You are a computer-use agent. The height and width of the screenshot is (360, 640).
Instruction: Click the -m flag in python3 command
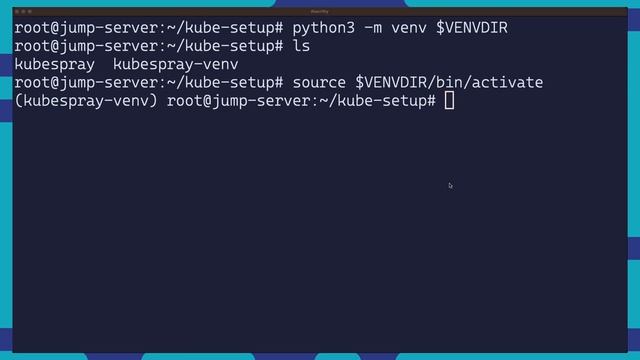point(373,28)
